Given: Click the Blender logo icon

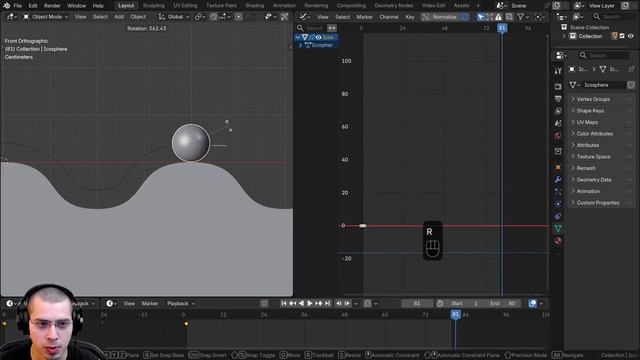Looking at the screenshot, I should (6, 5).
